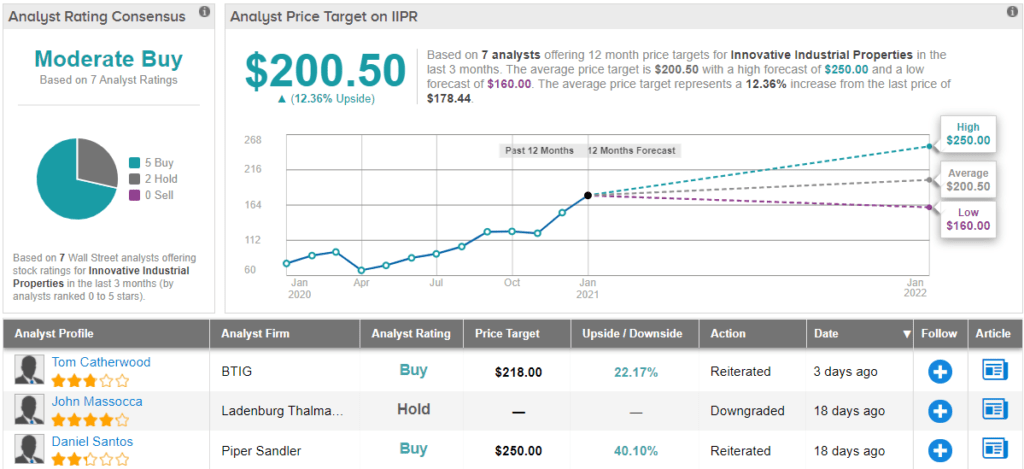Image resolution: width=1024 pixels, height=469 pixels.
Task: Click Tom Catherwood's profile photo thumbnail
Action: [x=28, y=371]
